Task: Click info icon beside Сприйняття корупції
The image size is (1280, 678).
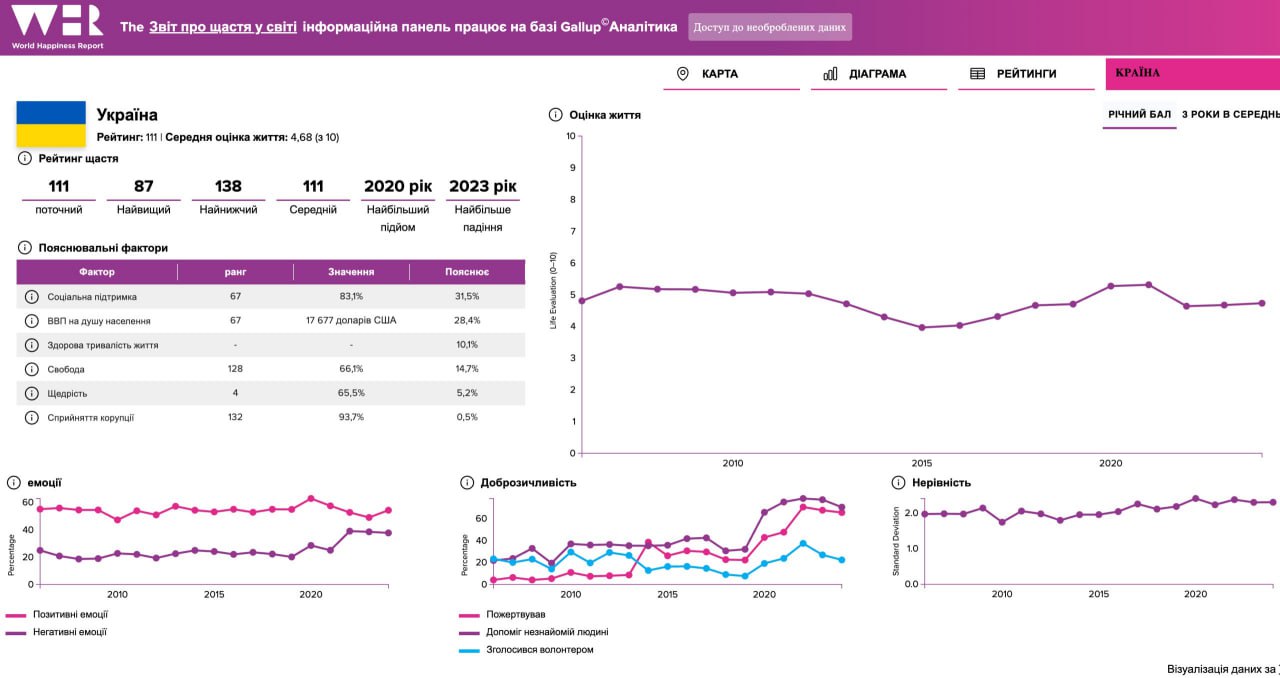Action: coord(31,417)
